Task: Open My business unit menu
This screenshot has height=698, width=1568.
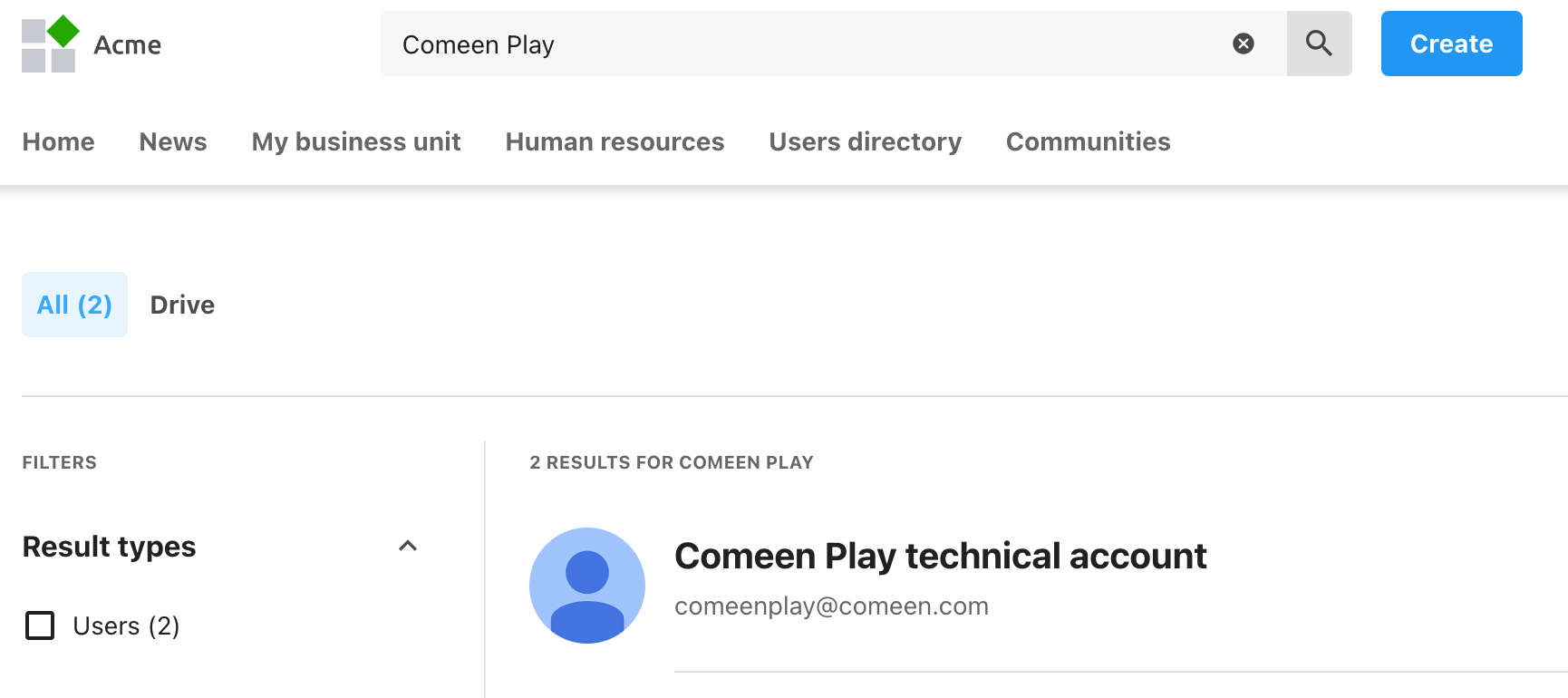Action: (x=356, y=141)
